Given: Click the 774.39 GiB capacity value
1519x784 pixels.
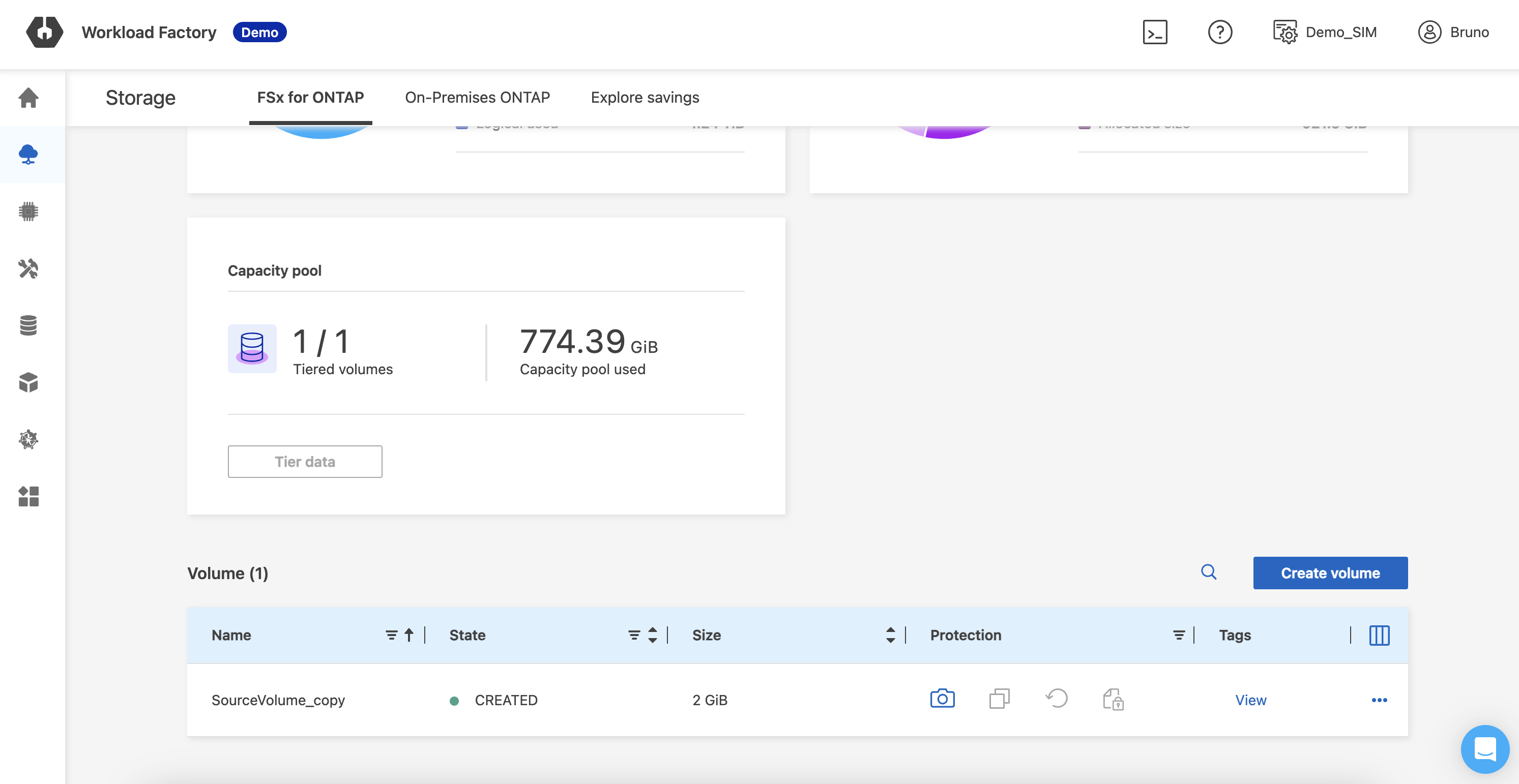Looking at the screenshot, I should tap(588, 341).
